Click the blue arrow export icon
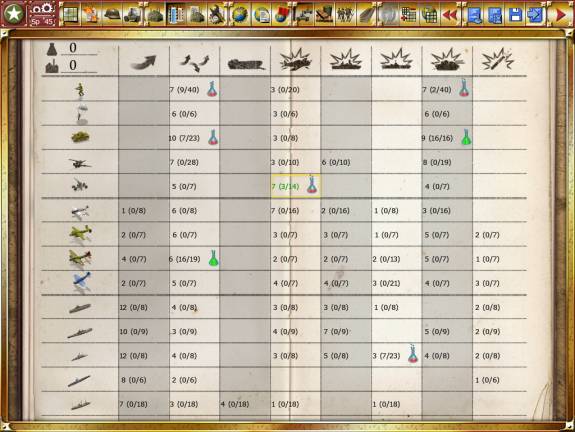Screen dimensions: 575x432 535,15
